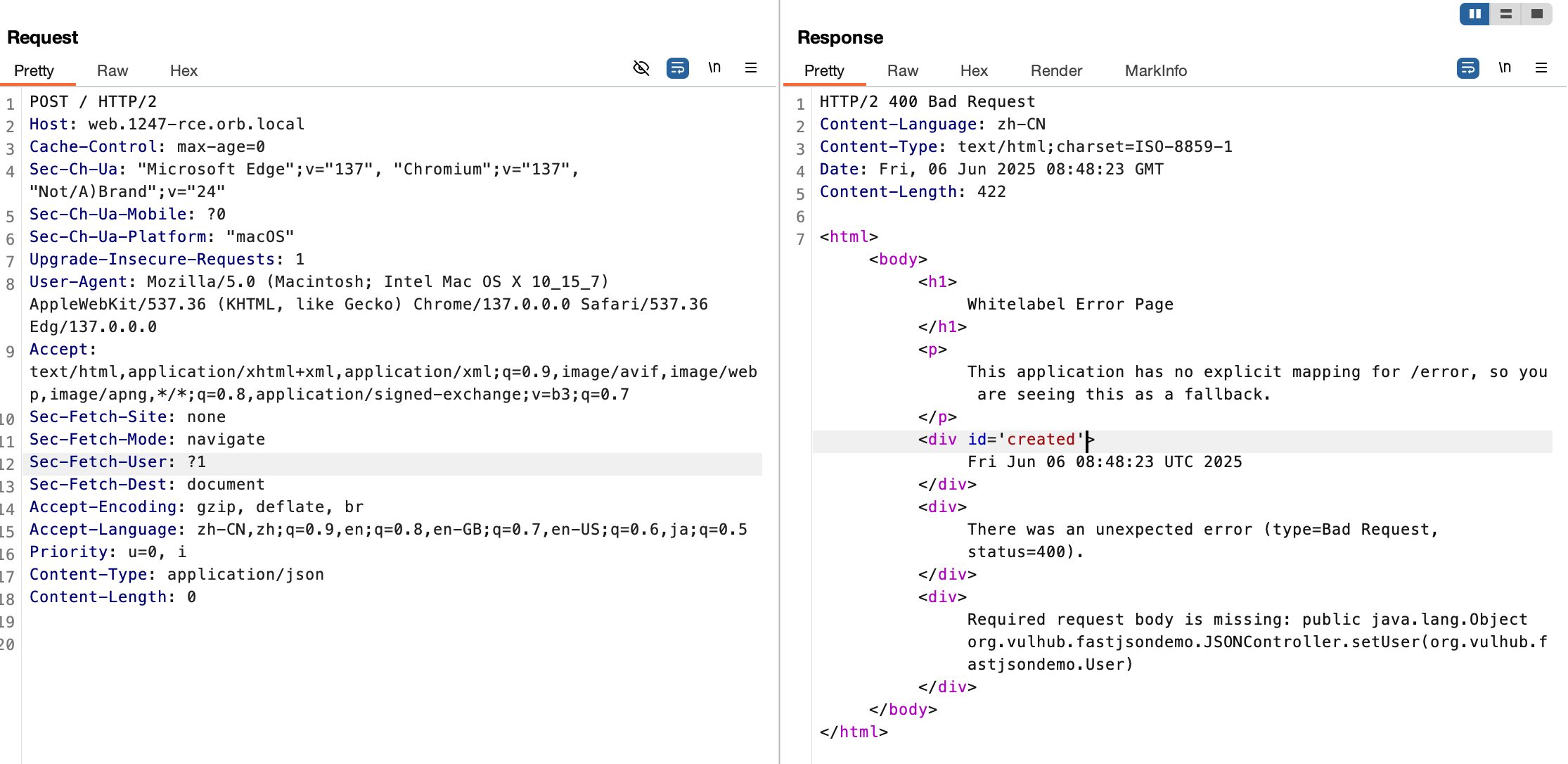Open the Response pane hamburger menu
Viewport: 1568px width, 764px height.
pos(1541,68)
